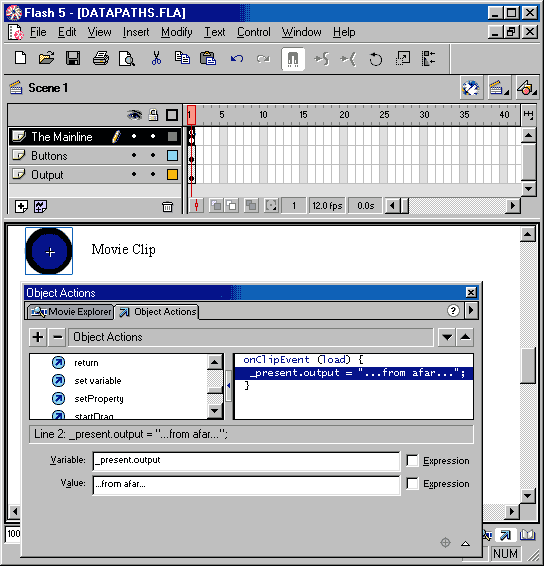Move the selected action down
The width and height of the screenshot is (544, 566).
(447, 337)
